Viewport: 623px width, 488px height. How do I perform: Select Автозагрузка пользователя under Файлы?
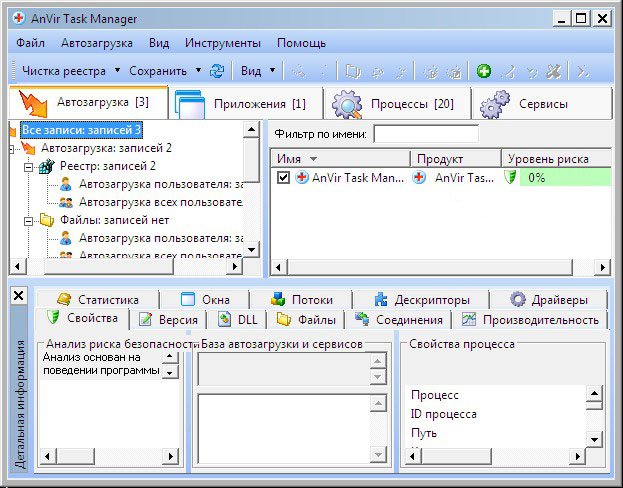point(161,238)
